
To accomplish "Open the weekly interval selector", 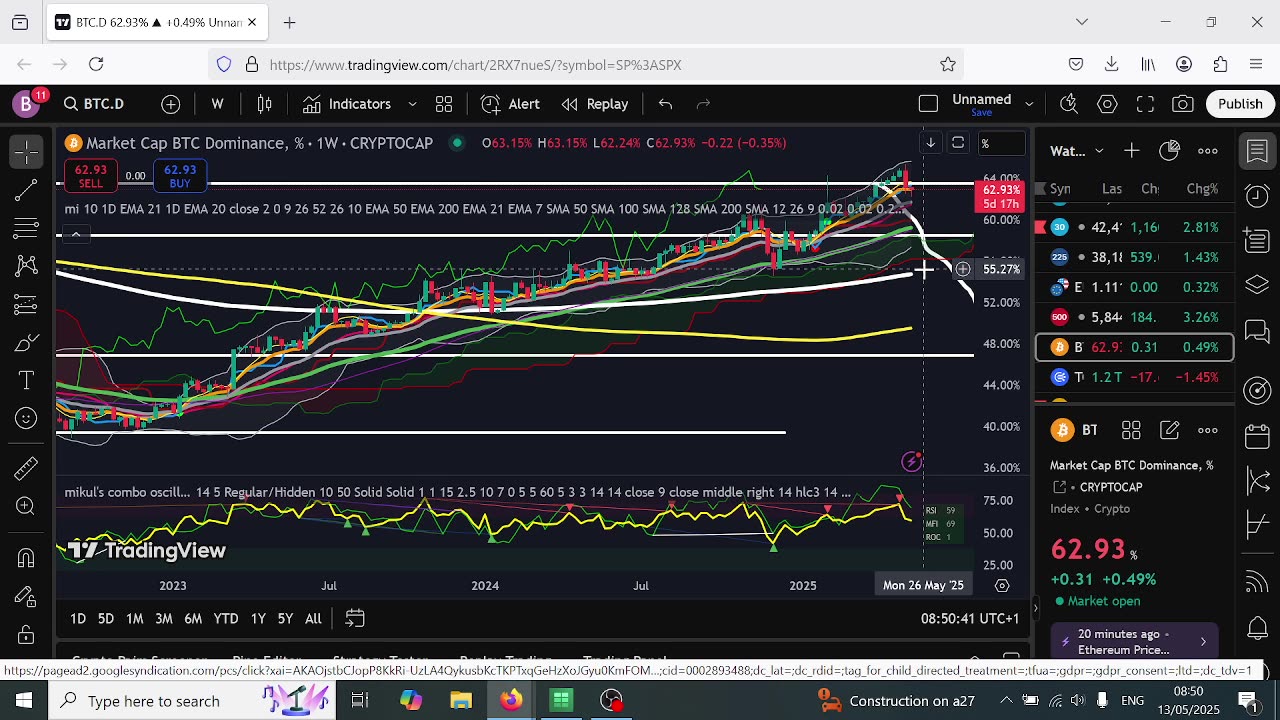I will pos(217,104).
